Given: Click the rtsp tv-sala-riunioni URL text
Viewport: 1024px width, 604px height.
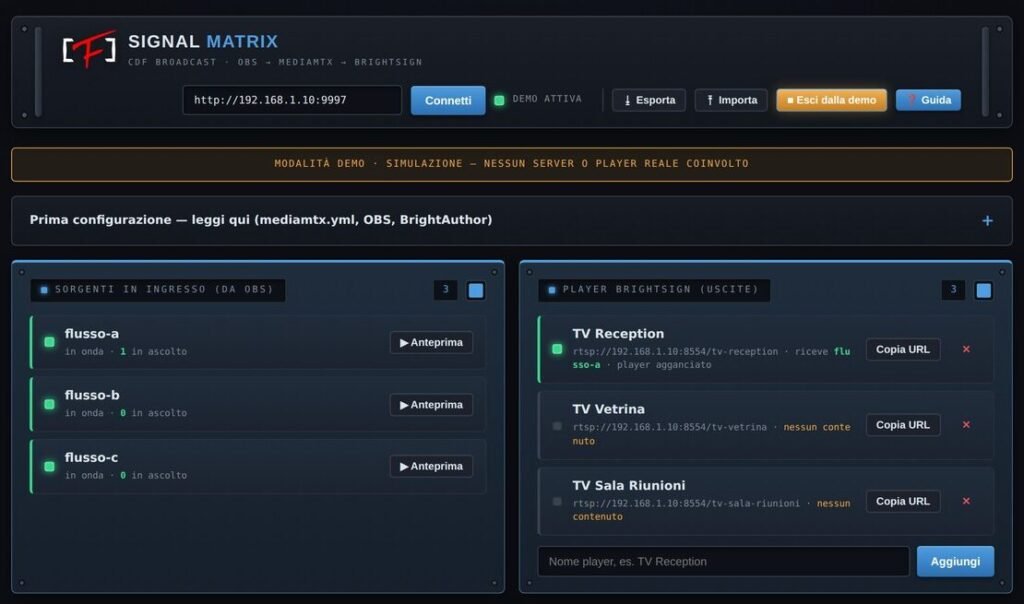Looking at the screenshot, I should click(686, 503).
